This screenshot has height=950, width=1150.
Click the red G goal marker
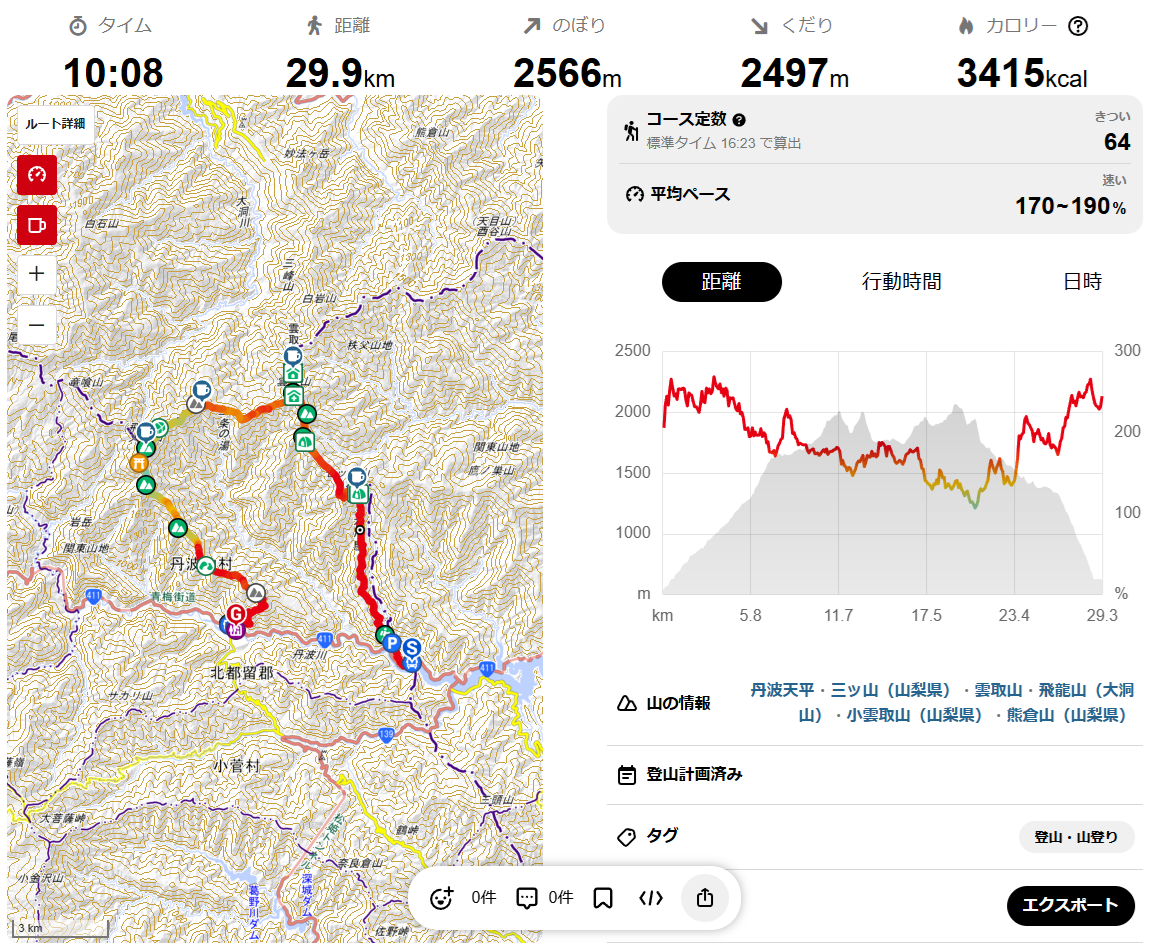pos(237,614)
